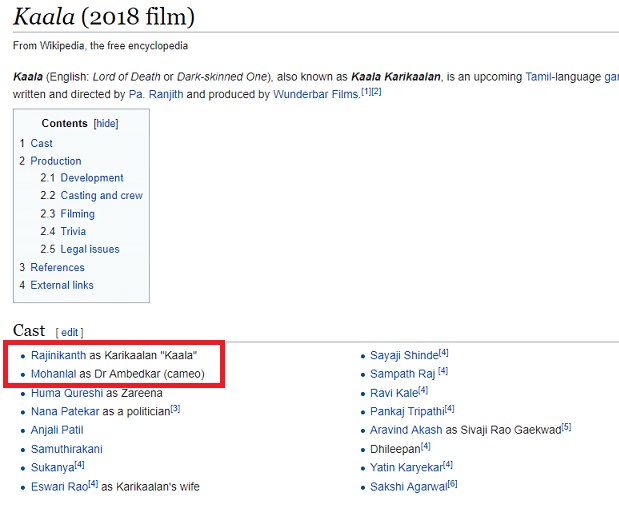Click the page title Kaala (2018 film)
The width and height of the screenshot is (619, 508).
[x=104, y=17]
